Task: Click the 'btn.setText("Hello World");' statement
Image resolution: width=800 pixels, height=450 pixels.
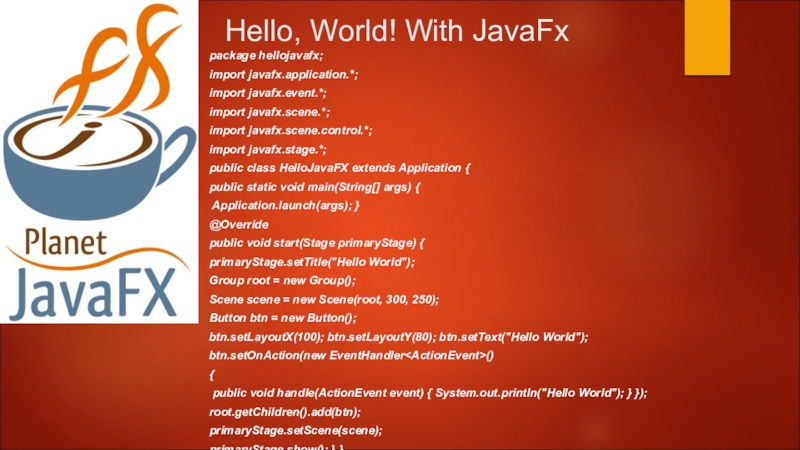Action: pos(514,337)
